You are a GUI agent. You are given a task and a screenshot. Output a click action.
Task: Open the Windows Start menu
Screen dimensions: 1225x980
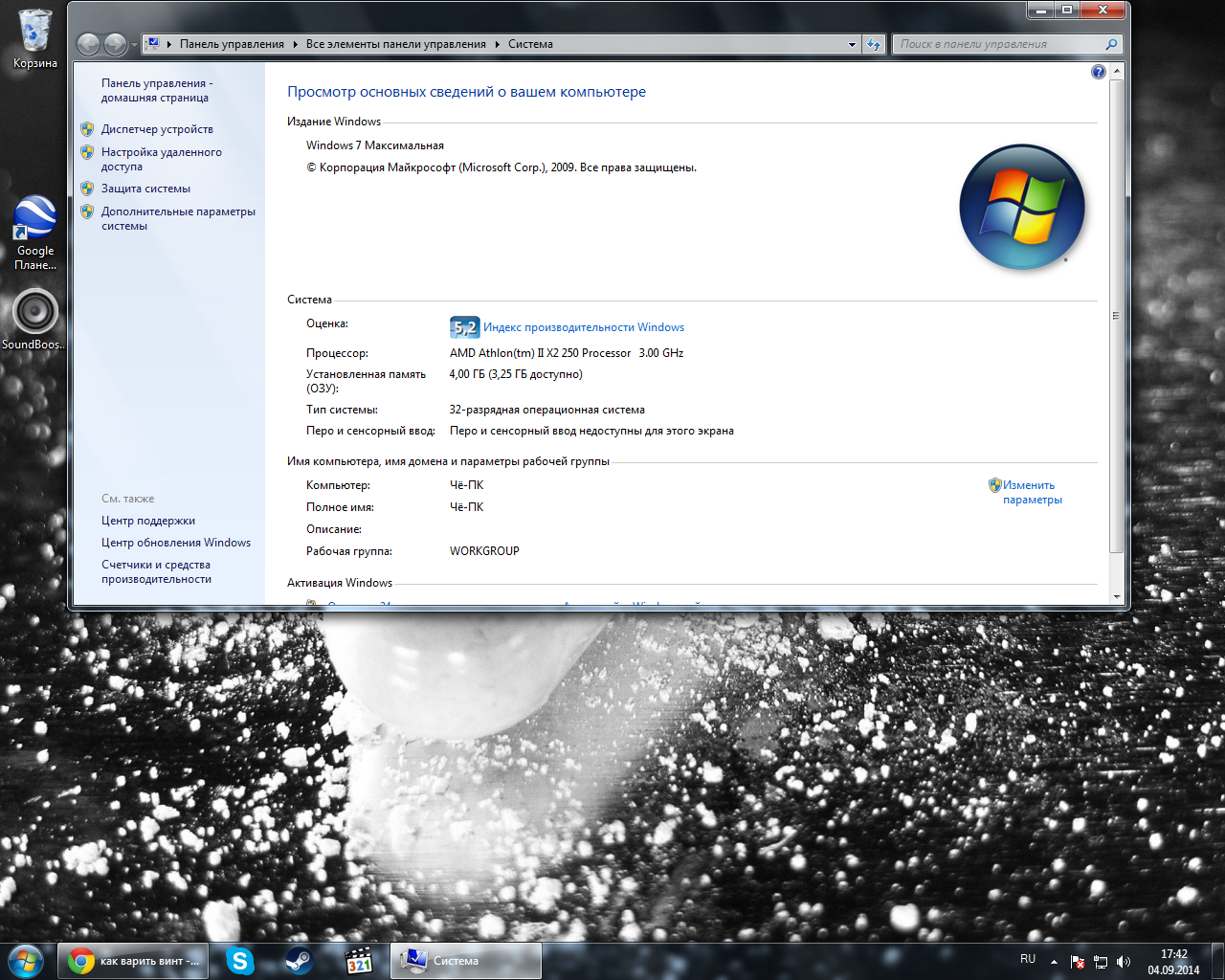click(26, 961)
